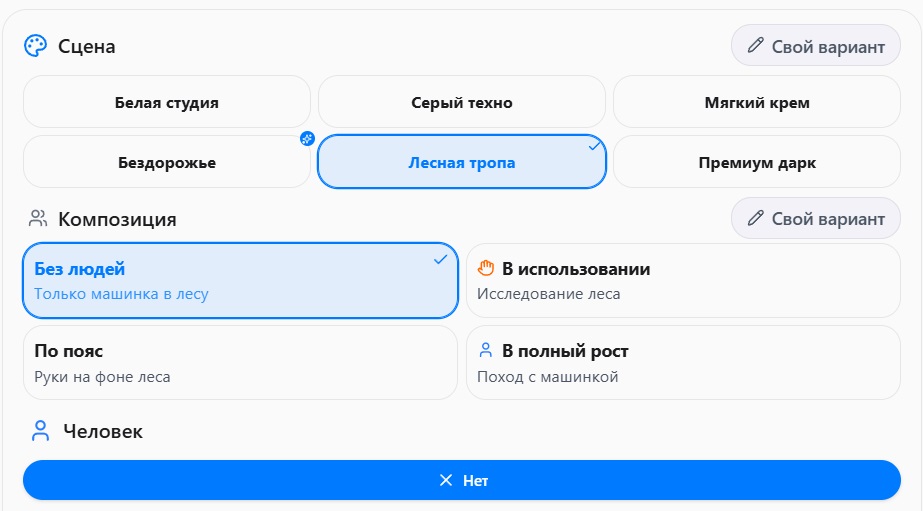Screen dimensions: 923x511
Task: Select the Белая студия scene
Action: click(x=167, y=102)
